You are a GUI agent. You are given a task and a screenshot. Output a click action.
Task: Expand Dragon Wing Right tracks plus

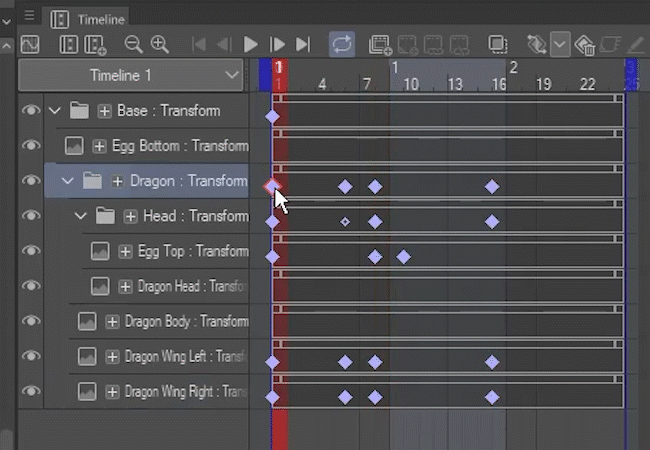click(112, 392)
